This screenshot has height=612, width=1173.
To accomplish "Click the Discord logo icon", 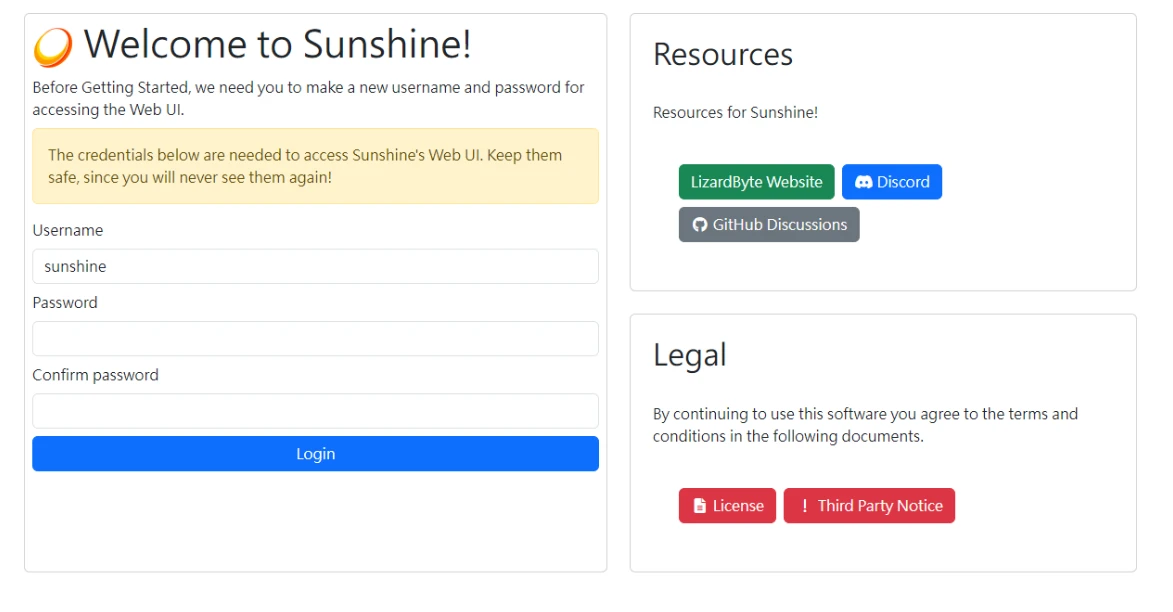I will coord(863,182).
